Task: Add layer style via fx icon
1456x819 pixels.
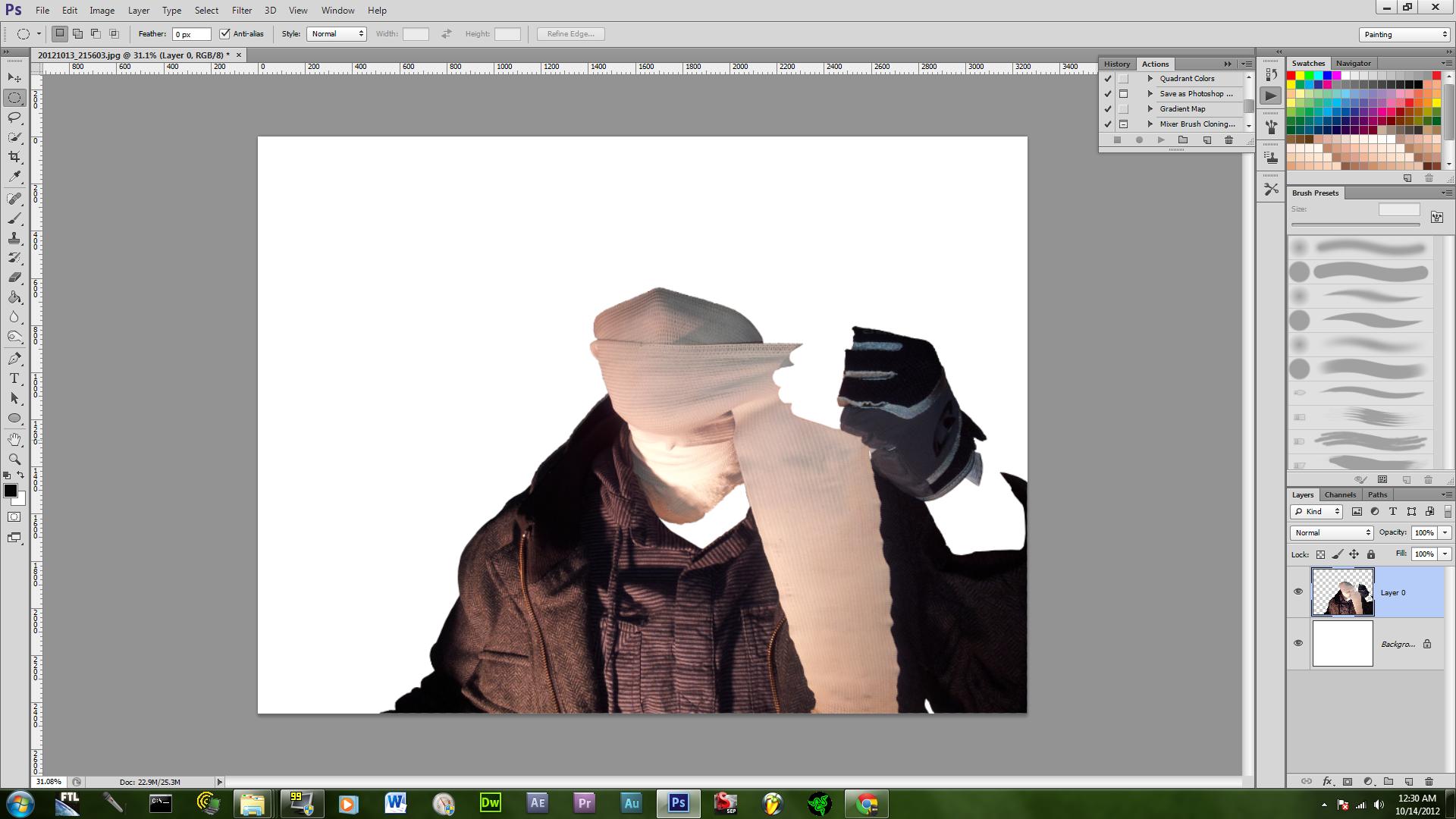Action: (x=1327, y=781)
